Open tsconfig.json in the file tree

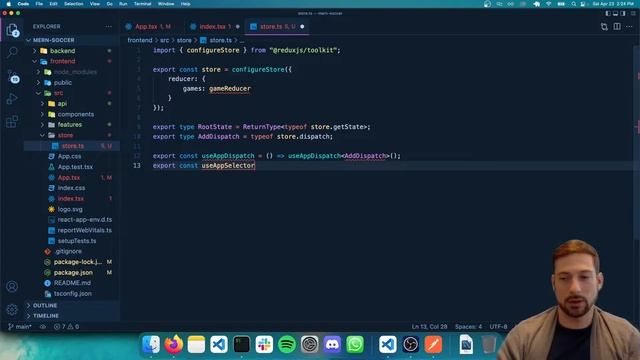[x=72, y=293]
